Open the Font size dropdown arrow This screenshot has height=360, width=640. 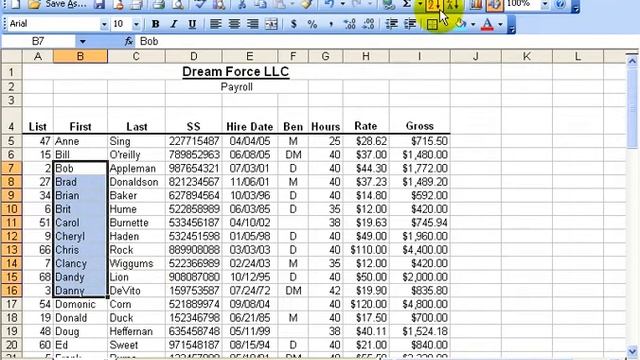point(136,24)
